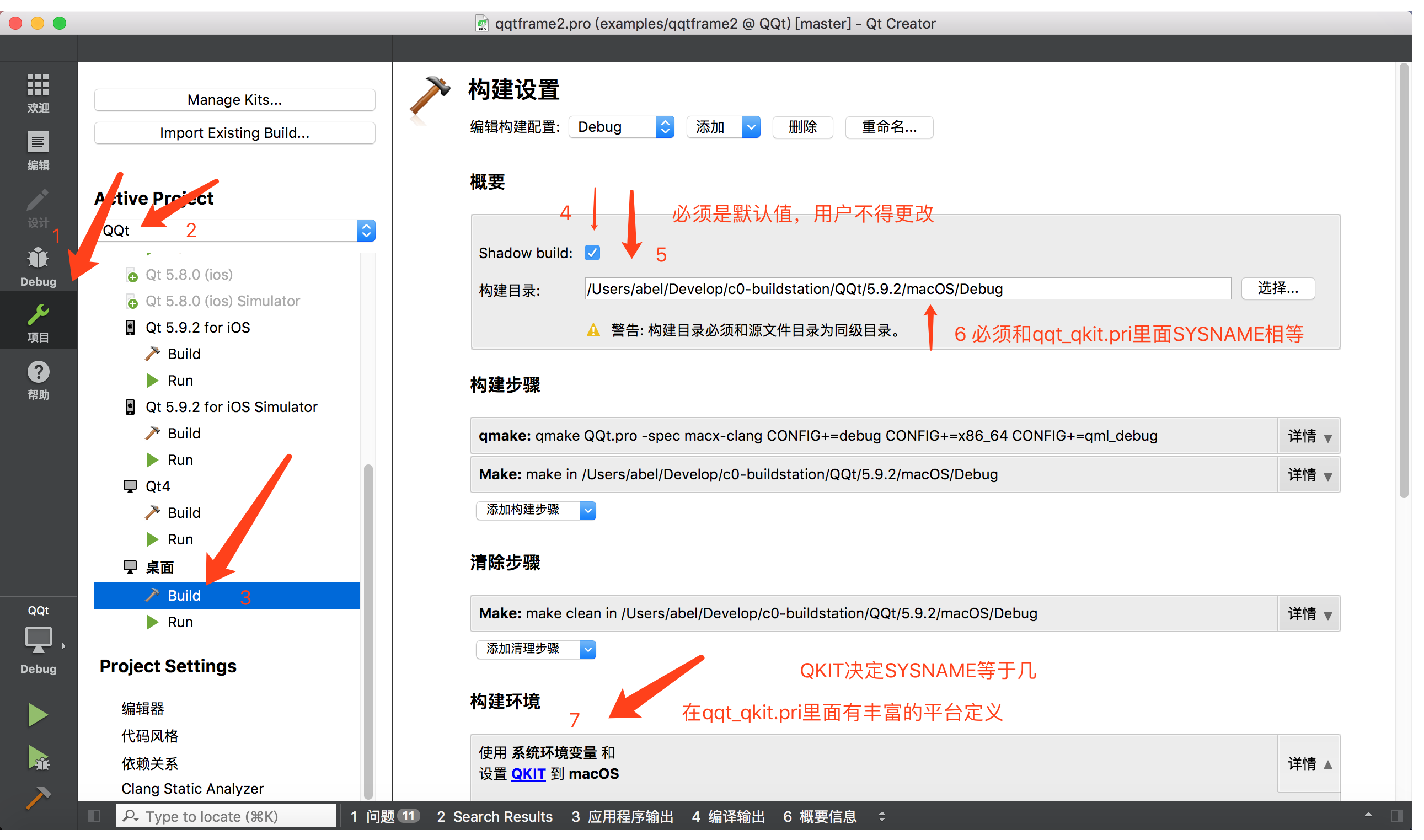Open the Welcome (欢迎) mode

(38, 93)
